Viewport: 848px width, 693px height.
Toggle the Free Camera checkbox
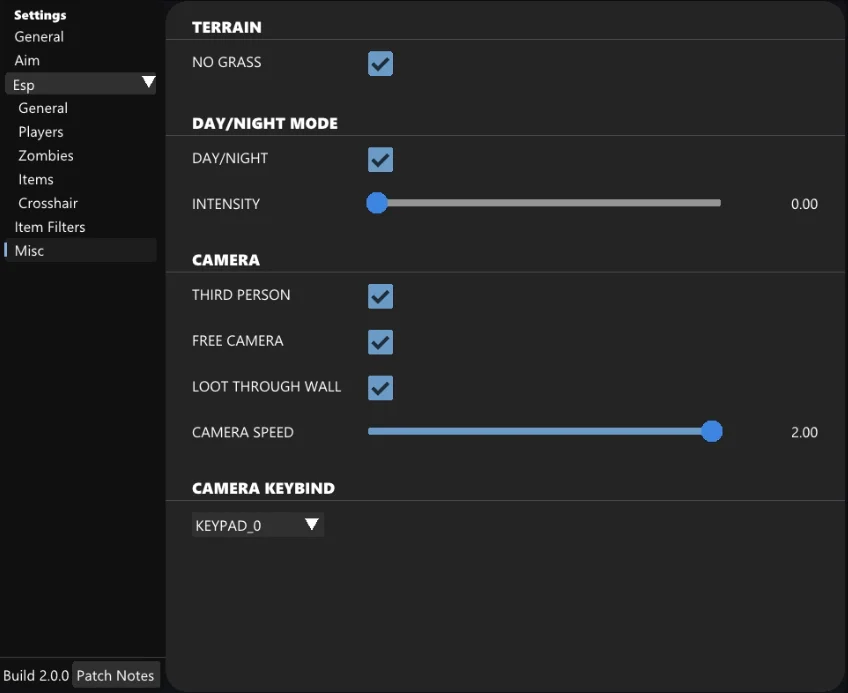point(380,342)
